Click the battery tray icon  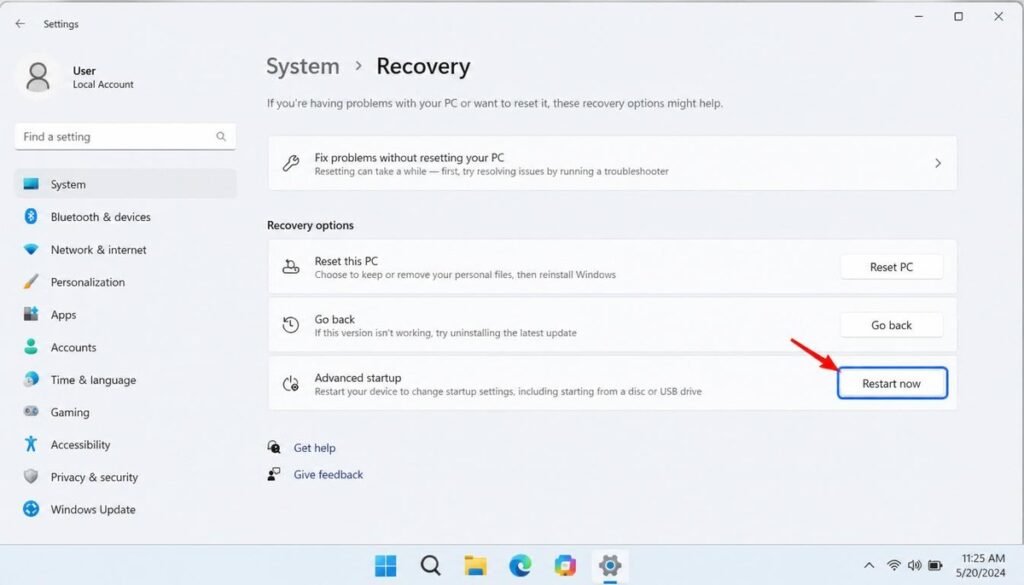click(x=935, y=565)
